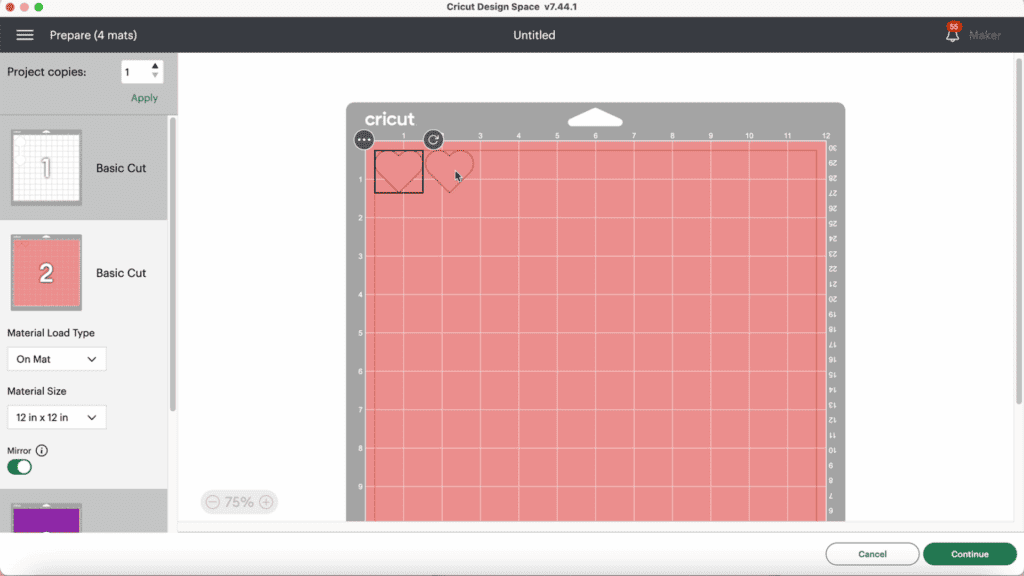
Task: Click the cricut logo on the mat
Action: coord(390,119)
